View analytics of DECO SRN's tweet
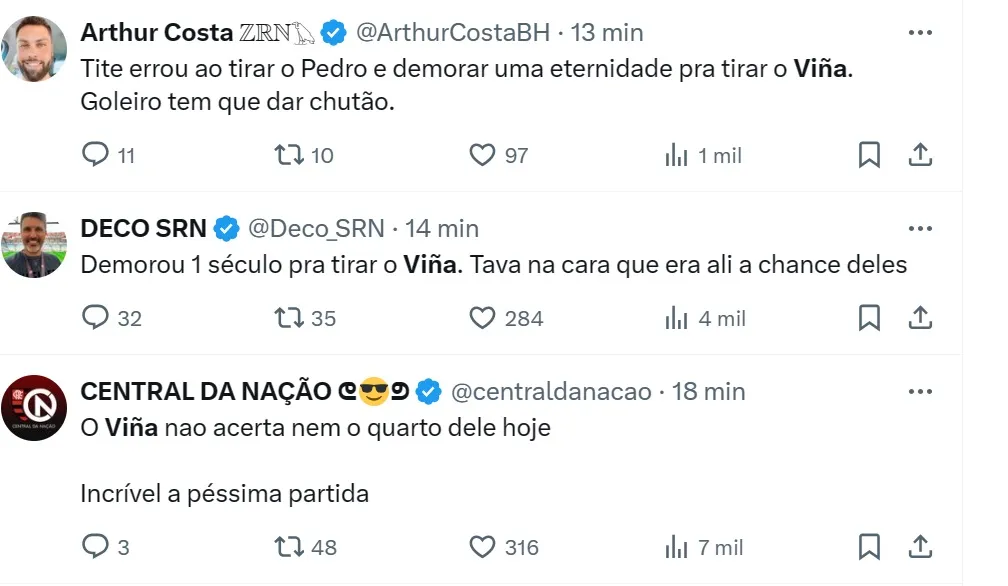This screenshot has height=586, width=1008. click(677, 318)
